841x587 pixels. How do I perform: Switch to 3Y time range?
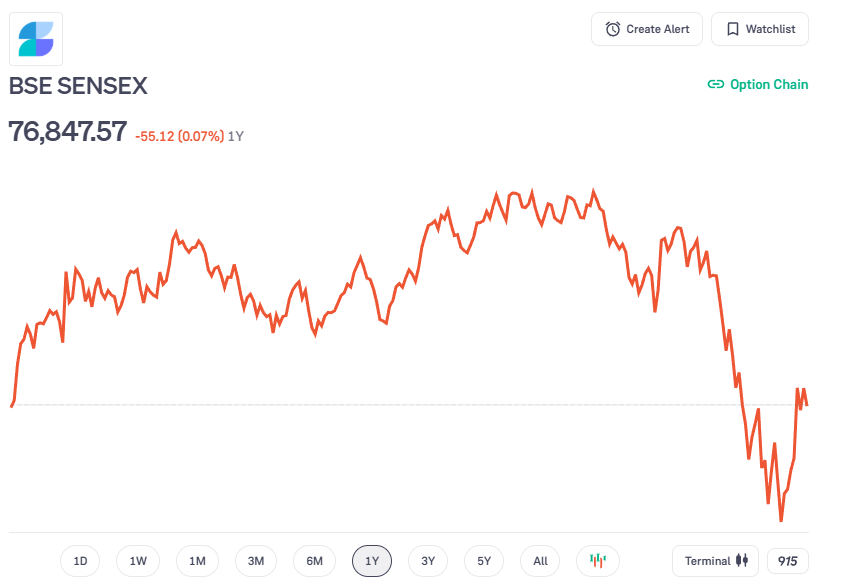coord(428,561)
